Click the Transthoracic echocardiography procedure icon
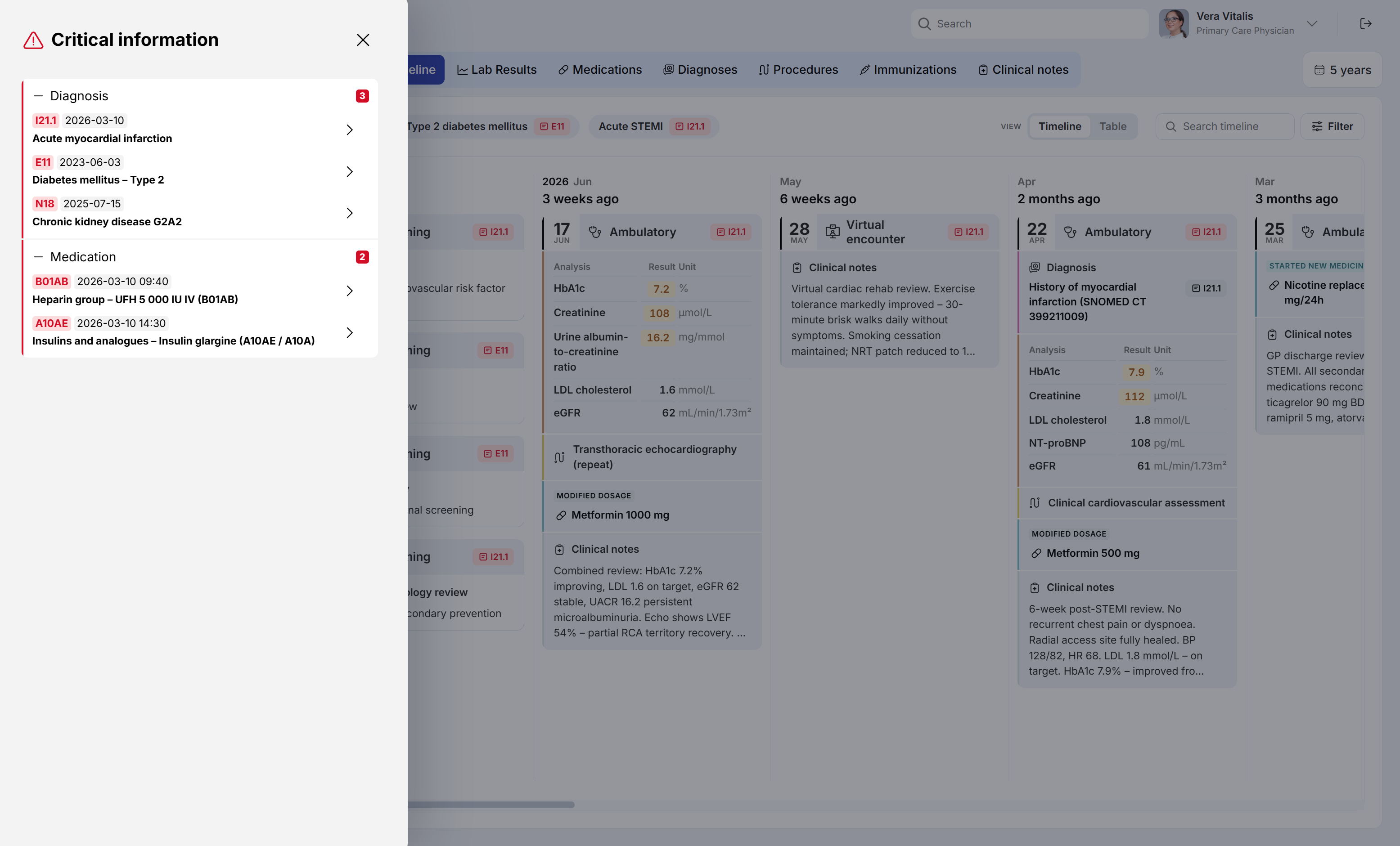1400x846 pixels. (559, 457)
